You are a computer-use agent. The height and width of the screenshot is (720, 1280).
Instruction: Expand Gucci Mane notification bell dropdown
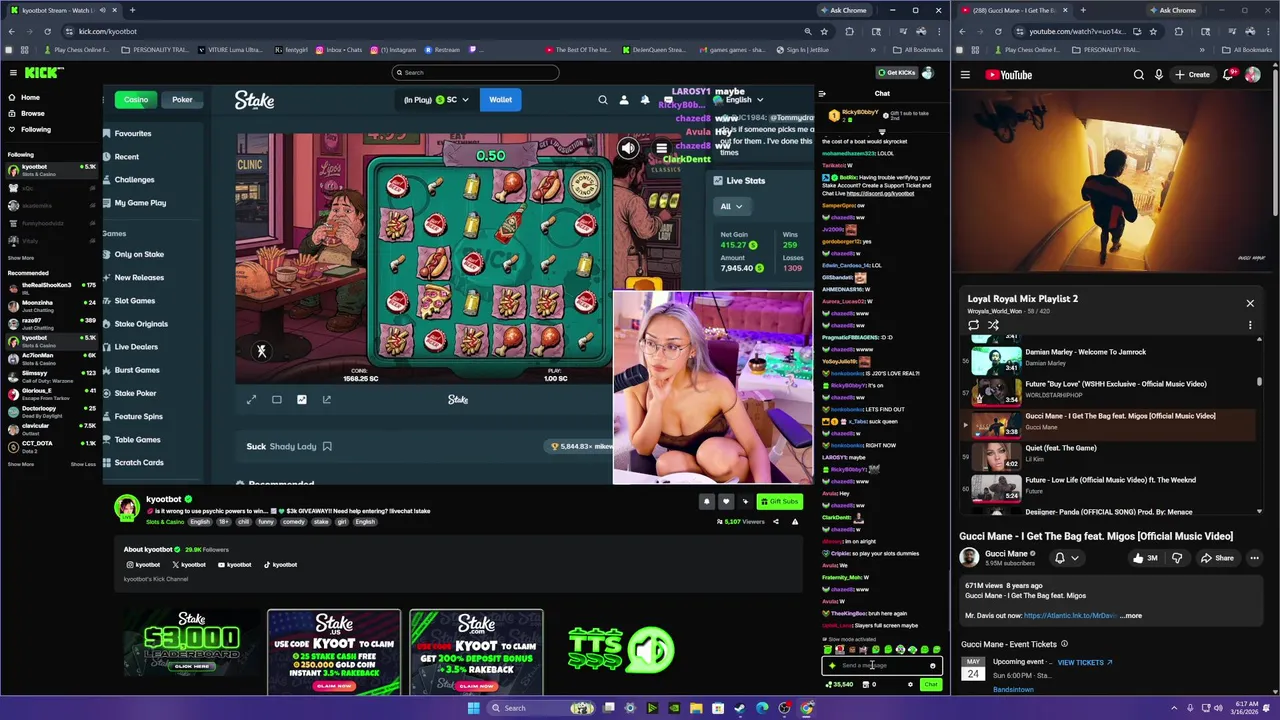coord(1066,558)
